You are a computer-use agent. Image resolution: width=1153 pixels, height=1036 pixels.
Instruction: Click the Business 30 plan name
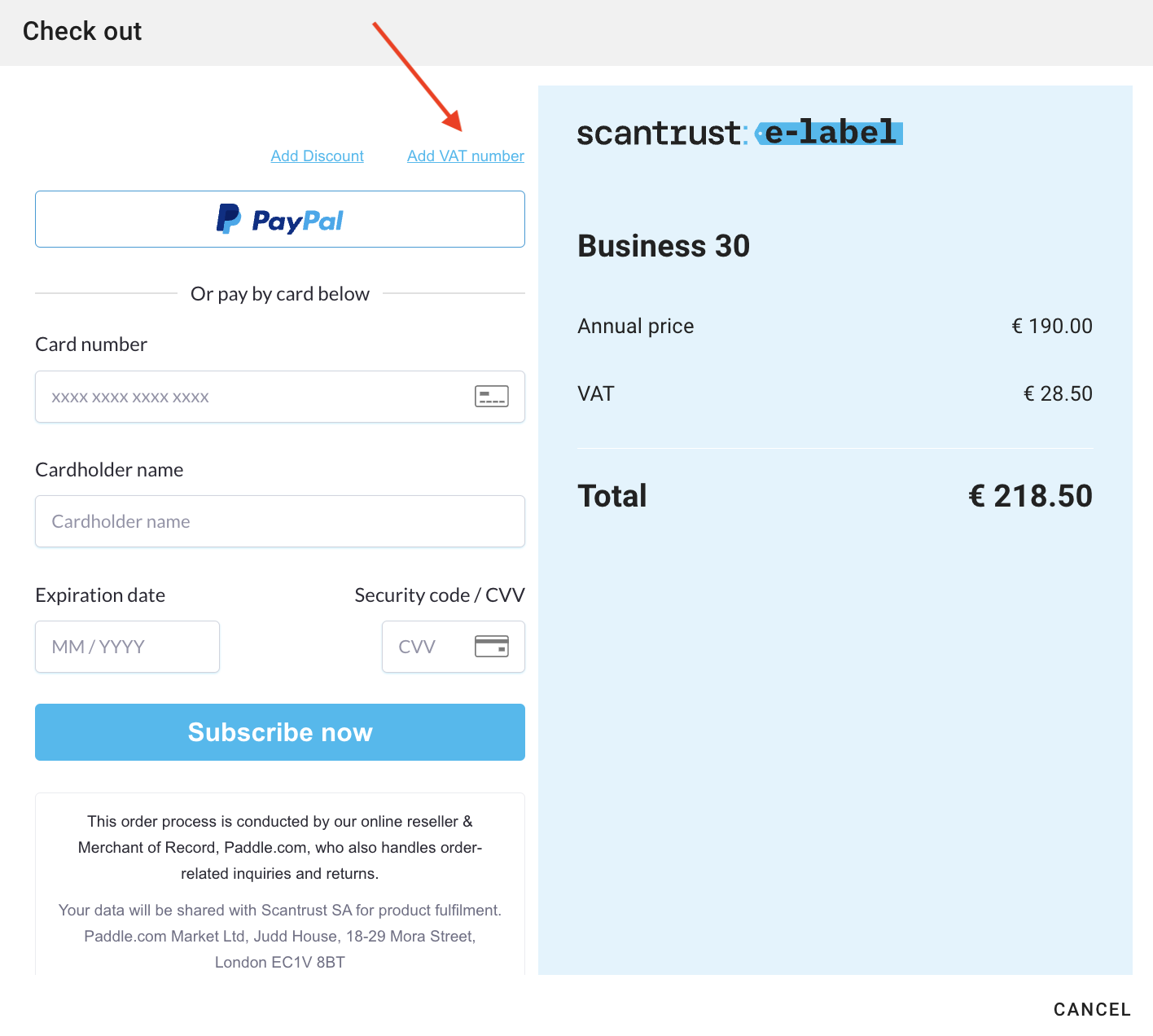[x=663, y=246]
